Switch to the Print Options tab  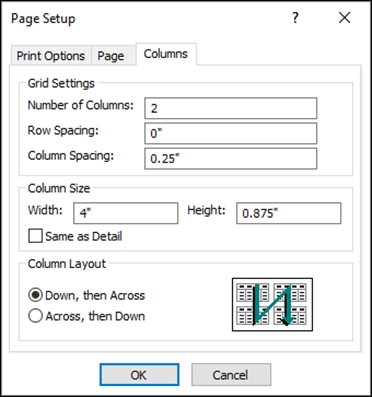click(x=51, y=56)
